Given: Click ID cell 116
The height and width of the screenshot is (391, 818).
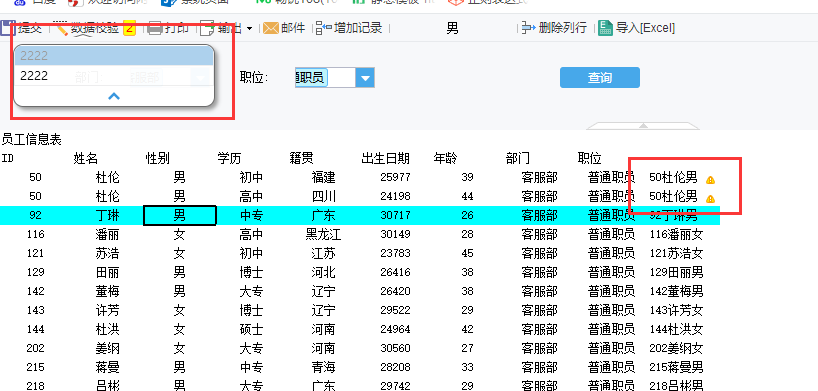Looking at the screenshot, I should pyautogui.click(x=35, y=234).
